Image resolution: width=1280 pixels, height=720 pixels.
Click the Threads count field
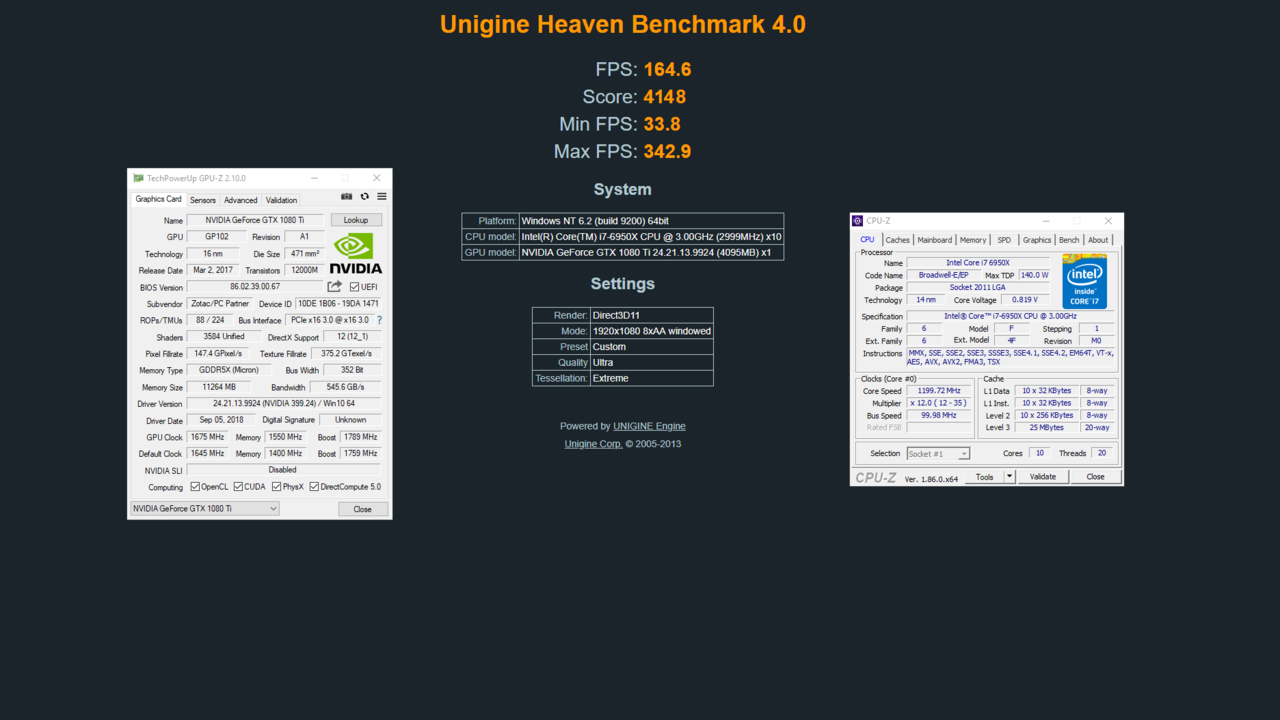click(x=1102, y=453)
